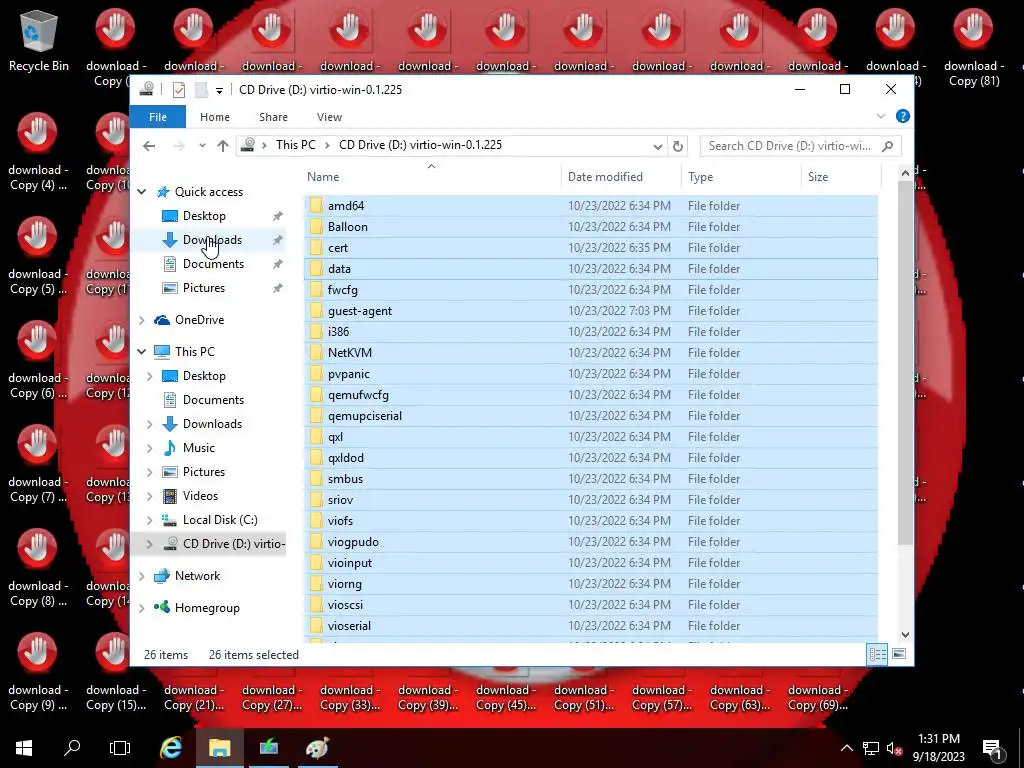Sort by the Type column header
This screenshot has width=1024, height=768.
click(x=741, y=177)
